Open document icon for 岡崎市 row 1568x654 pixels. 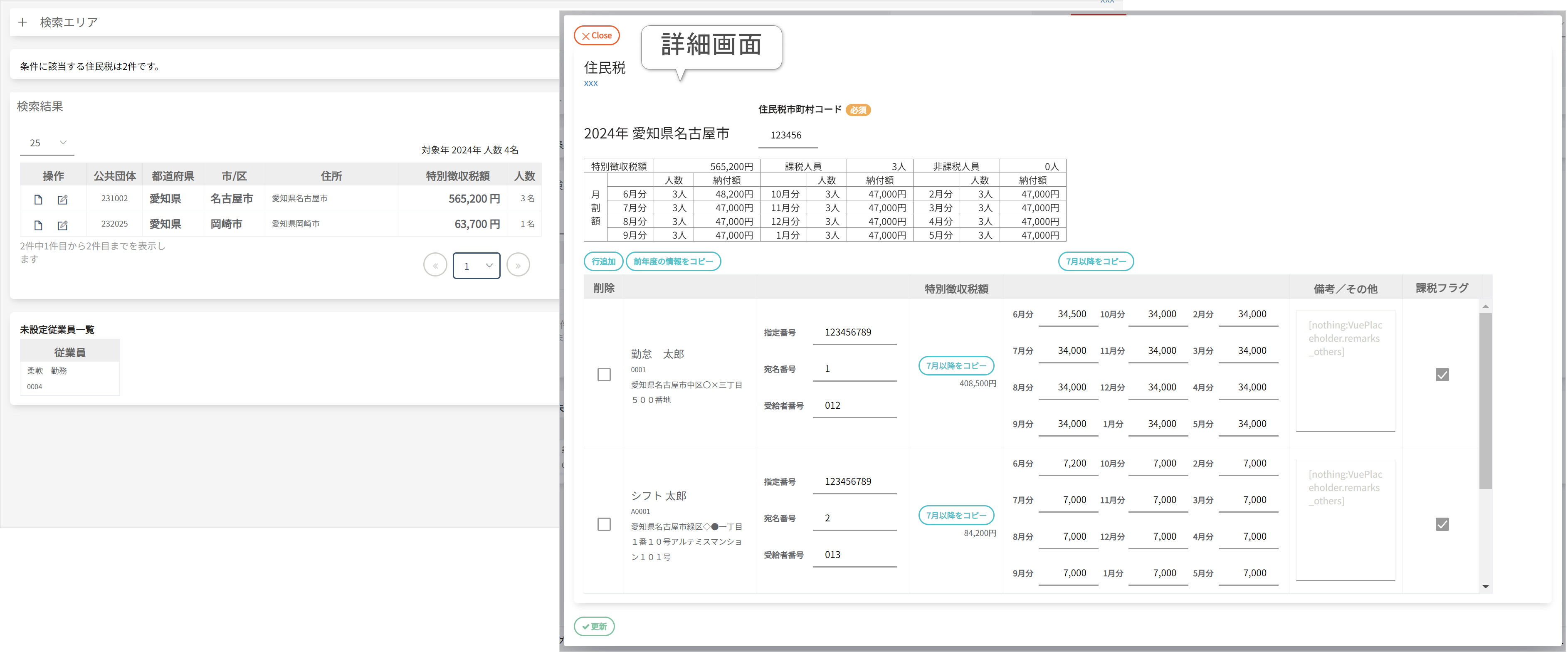click(x=38, y=225)
